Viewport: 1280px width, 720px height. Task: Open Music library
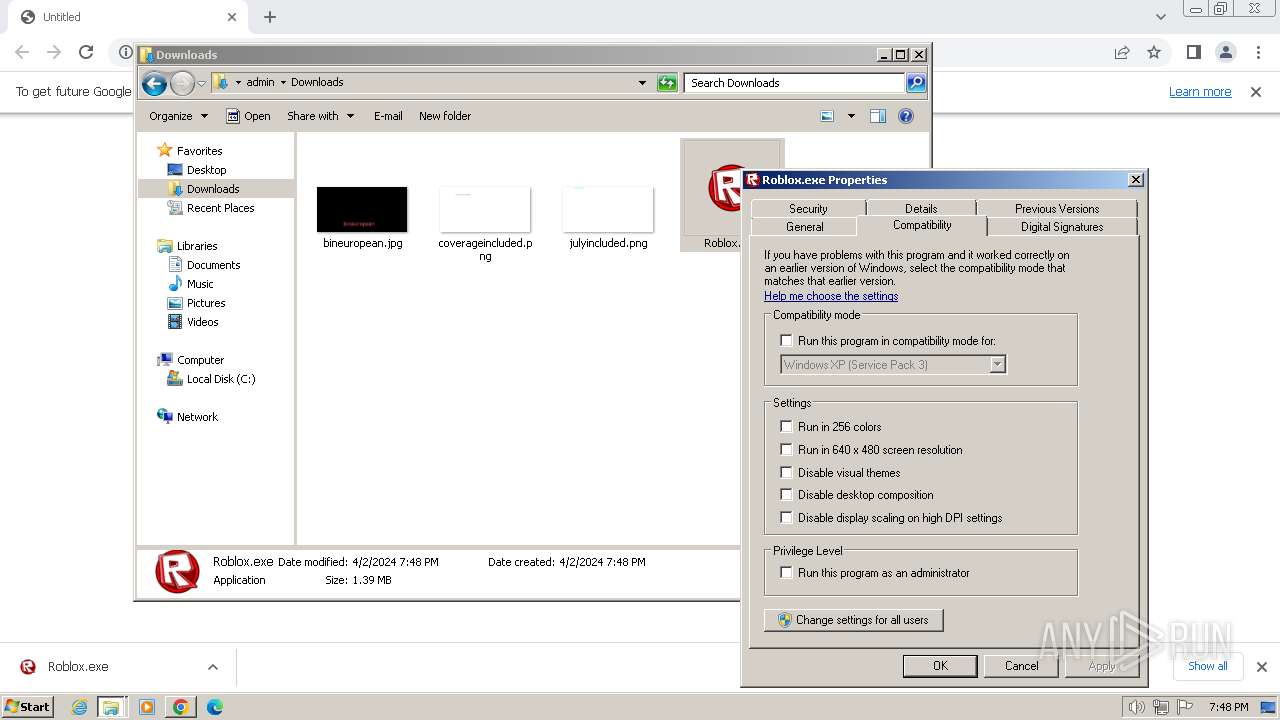[x=199, y=284]
